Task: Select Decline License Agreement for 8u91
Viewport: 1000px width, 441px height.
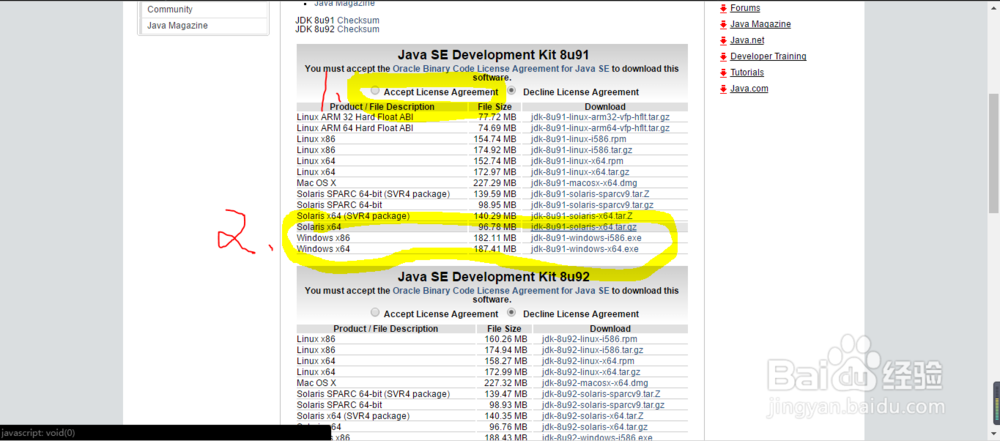Action: tap(511, 91)
